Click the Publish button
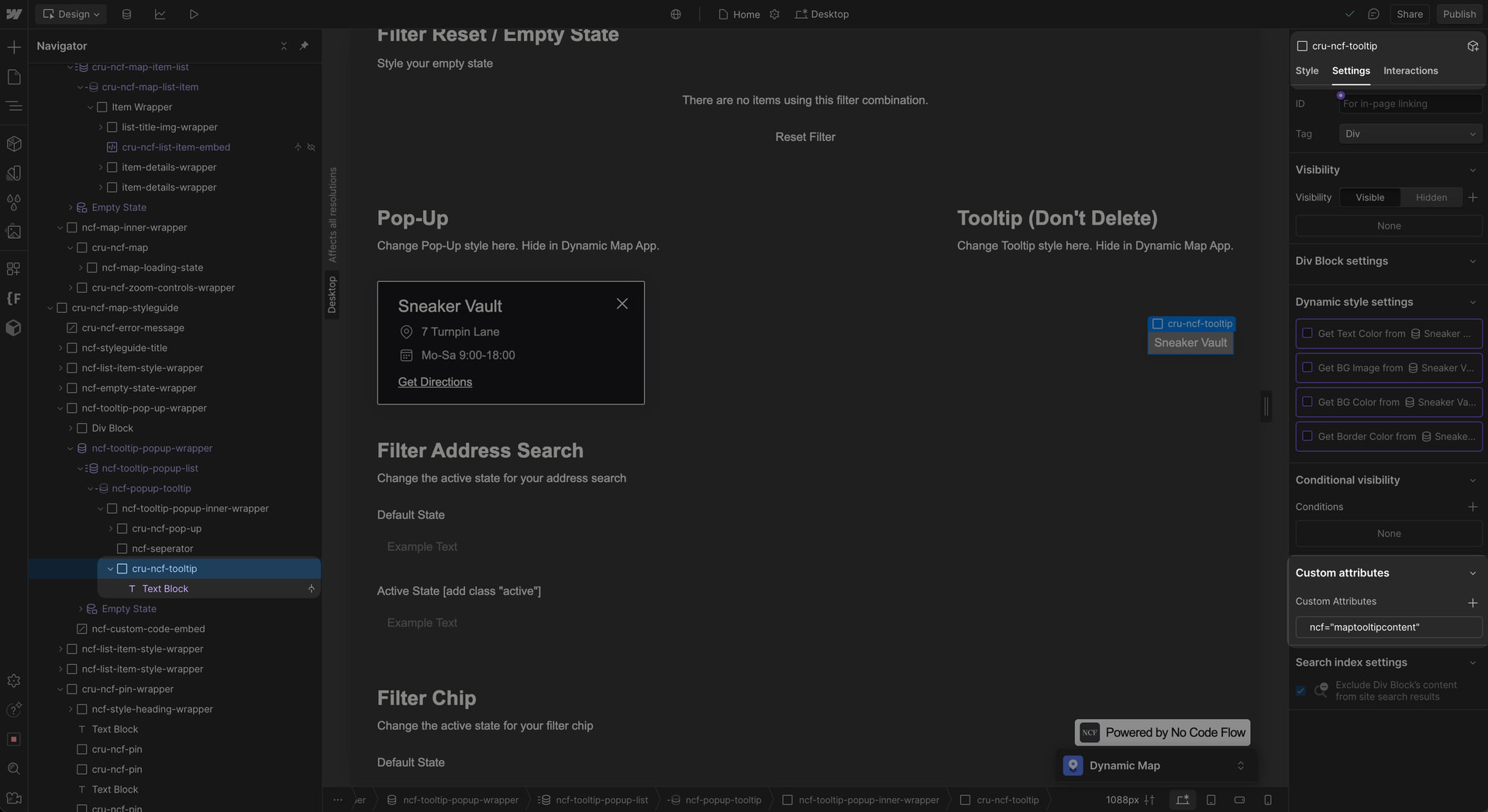Image resolution: width=1488 pixels, height=812 pixels. click(1459, 14)
